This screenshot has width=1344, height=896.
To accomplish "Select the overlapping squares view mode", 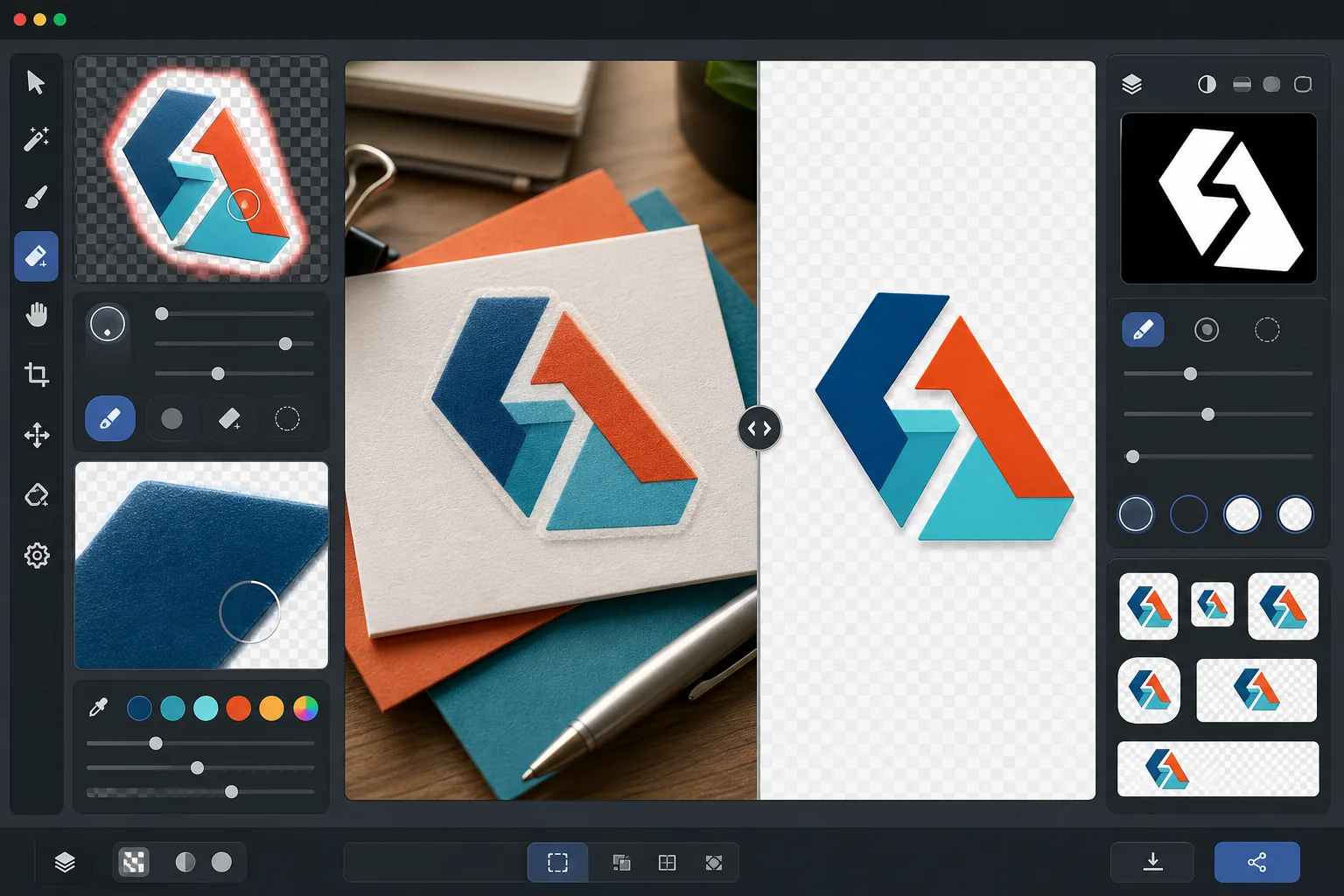I will coord(621,863).
